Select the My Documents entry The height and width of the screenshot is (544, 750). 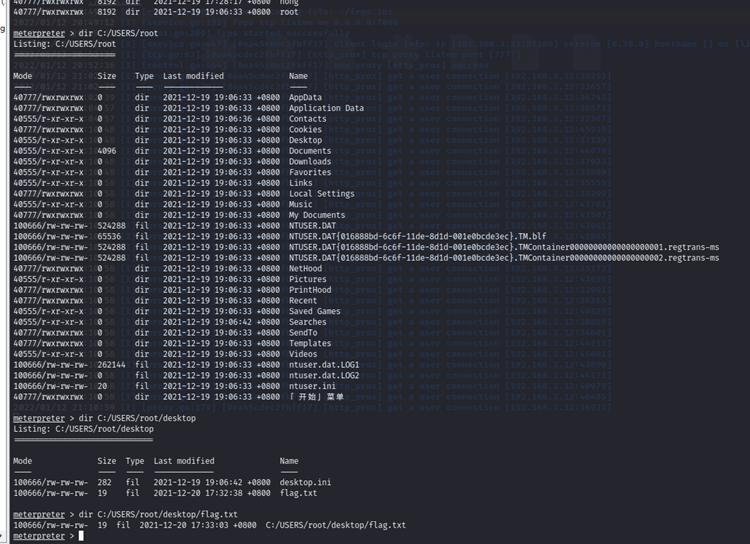317,215
